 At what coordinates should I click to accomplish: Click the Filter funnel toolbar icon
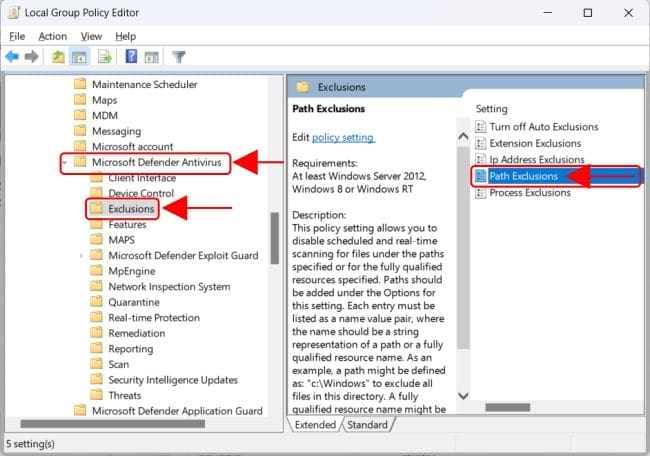[x=179, y=56]
